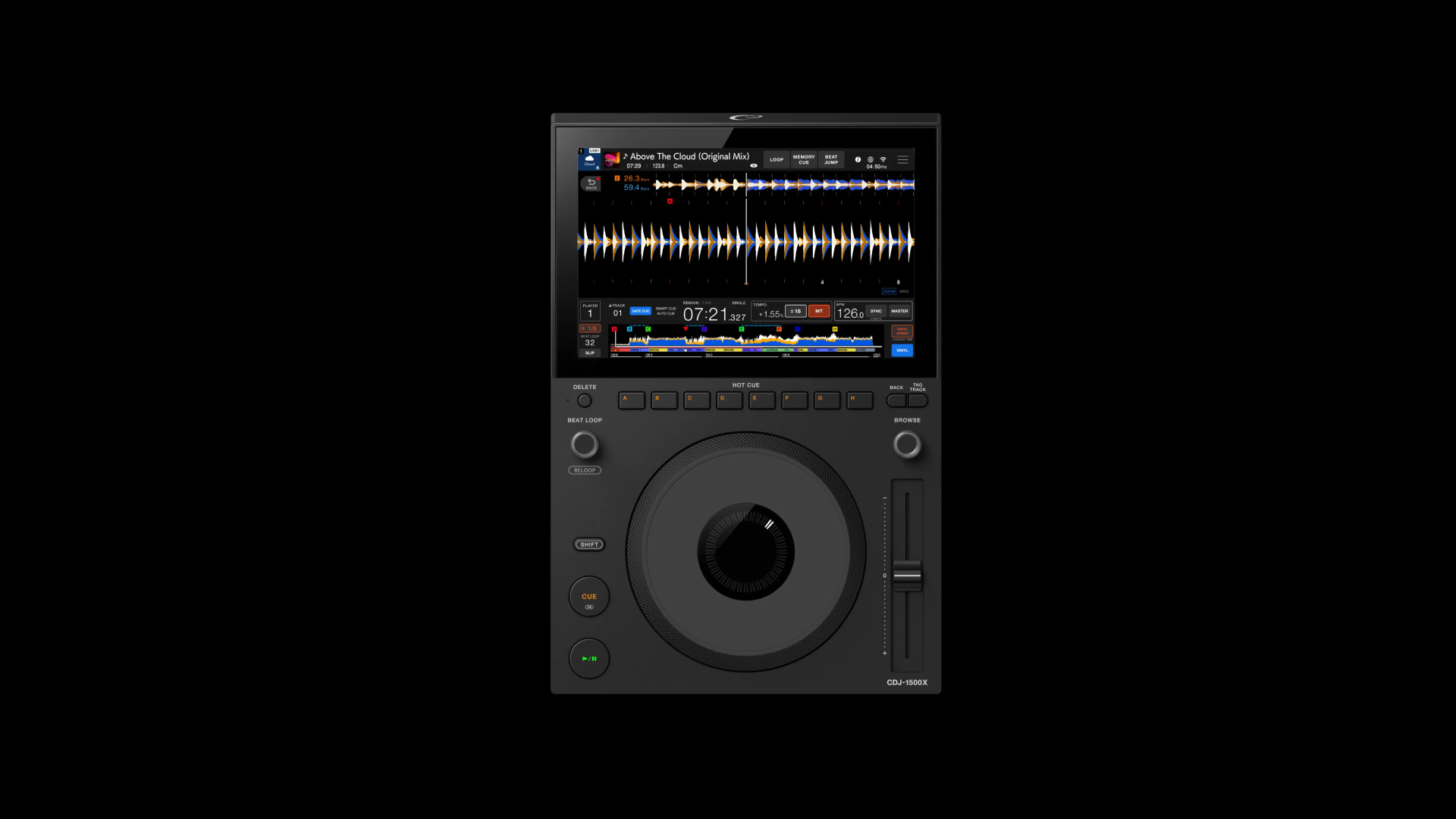
Task: Touch the jog wheel center display
Action: 746,552
